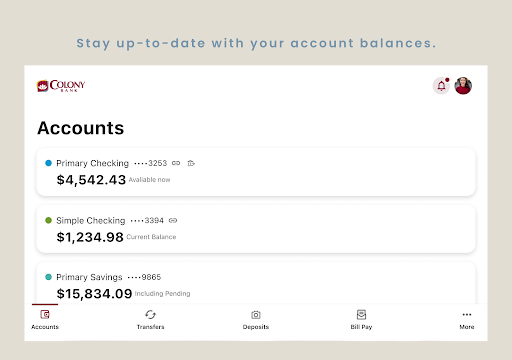Click the blue dot beside Primary Checking
Image resolution: width=512 pixels, height=360 pixels.
tap(48, 163)
